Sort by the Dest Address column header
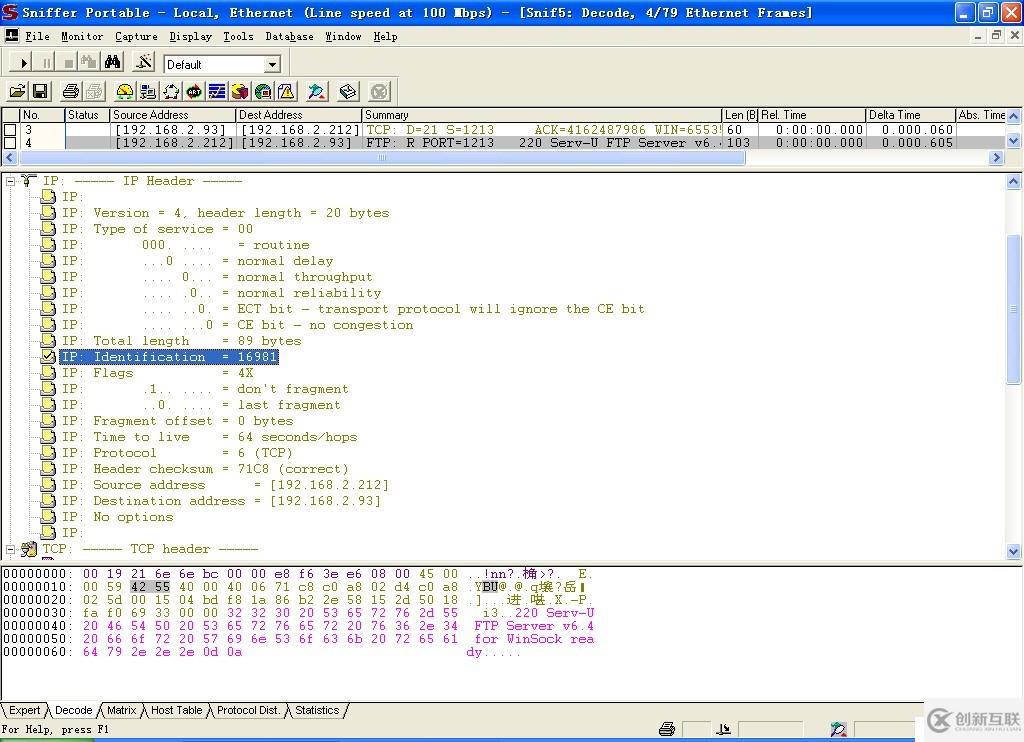The height and width of the screenshot is (742, 1024). coord(298,115)
